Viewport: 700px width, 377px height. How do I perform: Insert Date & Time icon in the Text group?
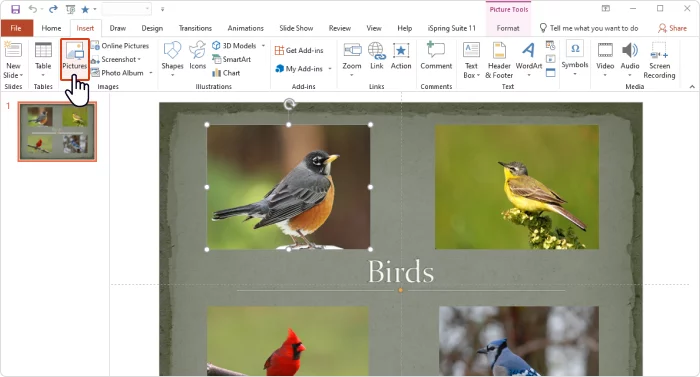coord(550,46)
